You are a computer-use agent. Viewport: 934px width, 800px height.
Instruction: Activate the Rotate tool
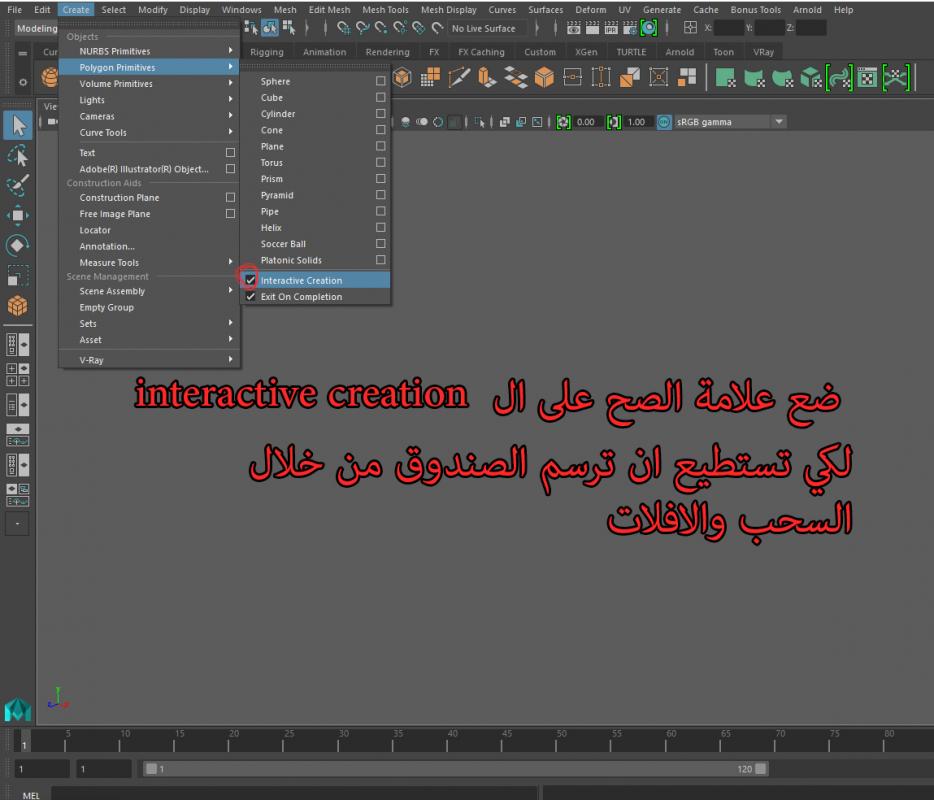pos(18,245)
